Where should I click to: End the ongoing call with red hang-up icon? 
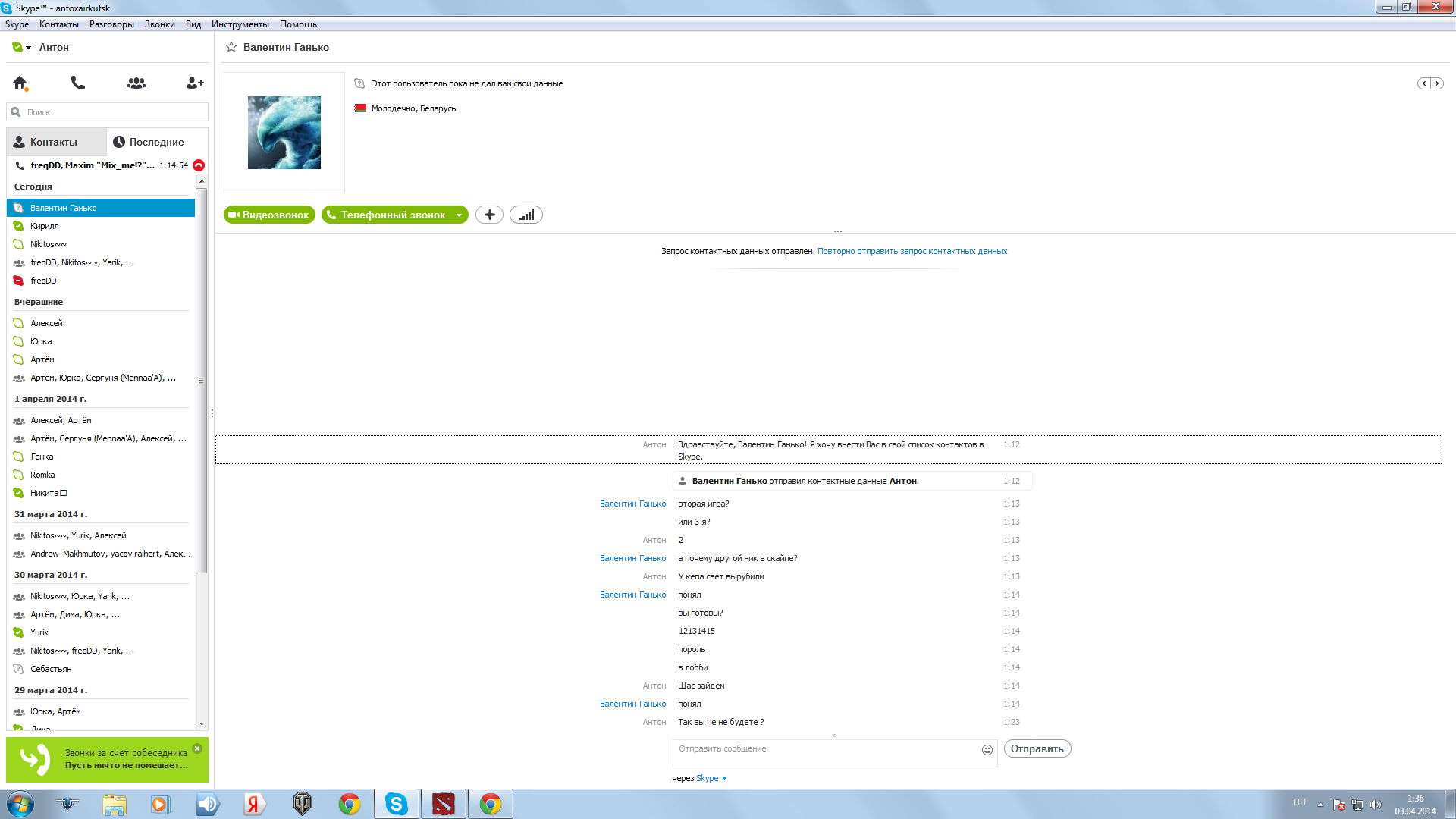point(199,165)
